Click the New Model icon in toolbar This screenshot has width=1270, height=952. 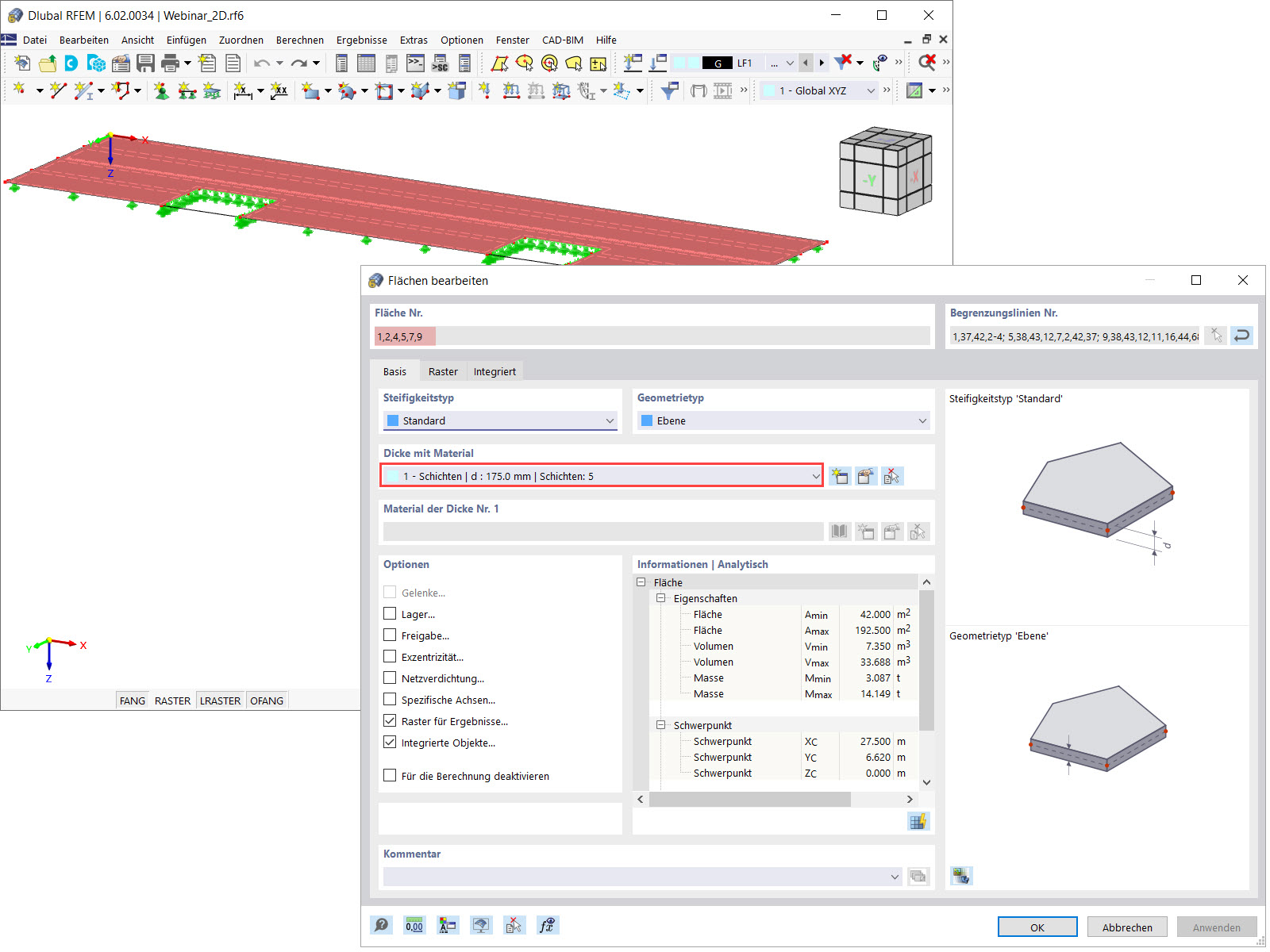tap(22, 63)
